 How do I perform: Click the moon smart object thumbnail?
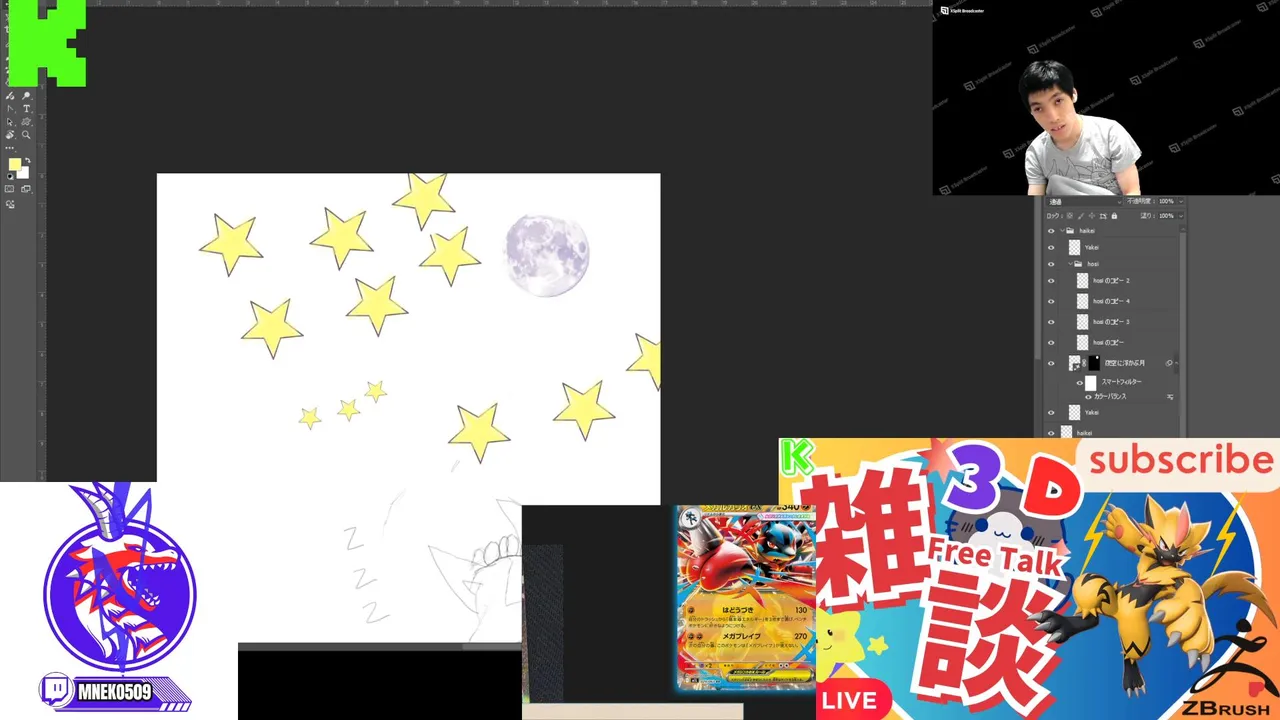pos(1075,363)
